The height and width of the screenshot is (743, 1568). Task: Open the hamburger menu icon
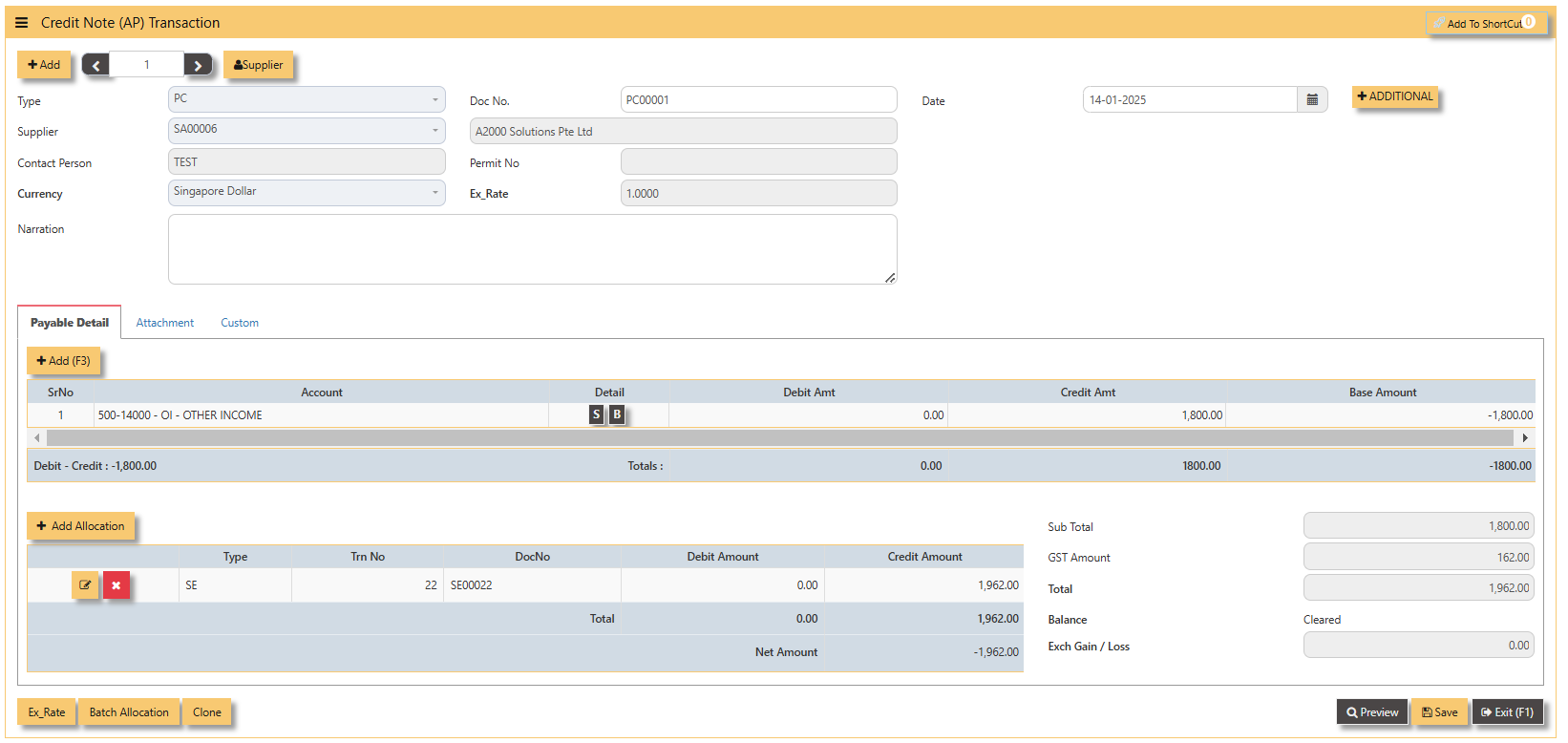point(21,23)
